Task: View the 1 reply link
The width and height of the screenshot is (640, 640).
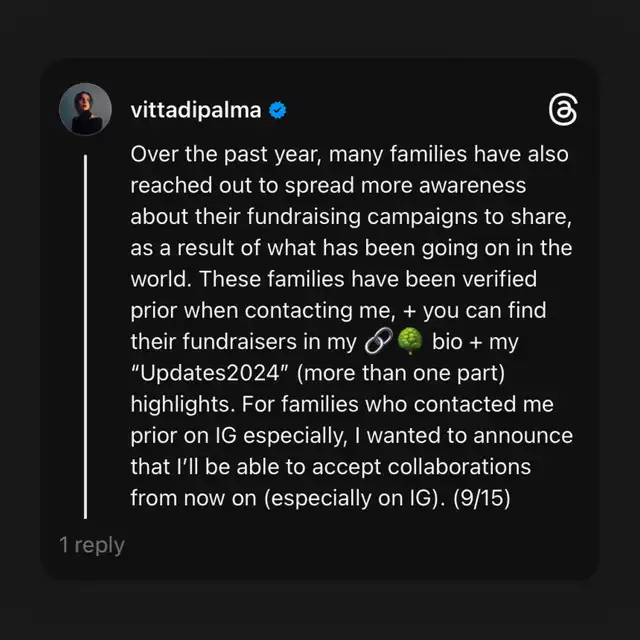Action: tap(92, 545)
